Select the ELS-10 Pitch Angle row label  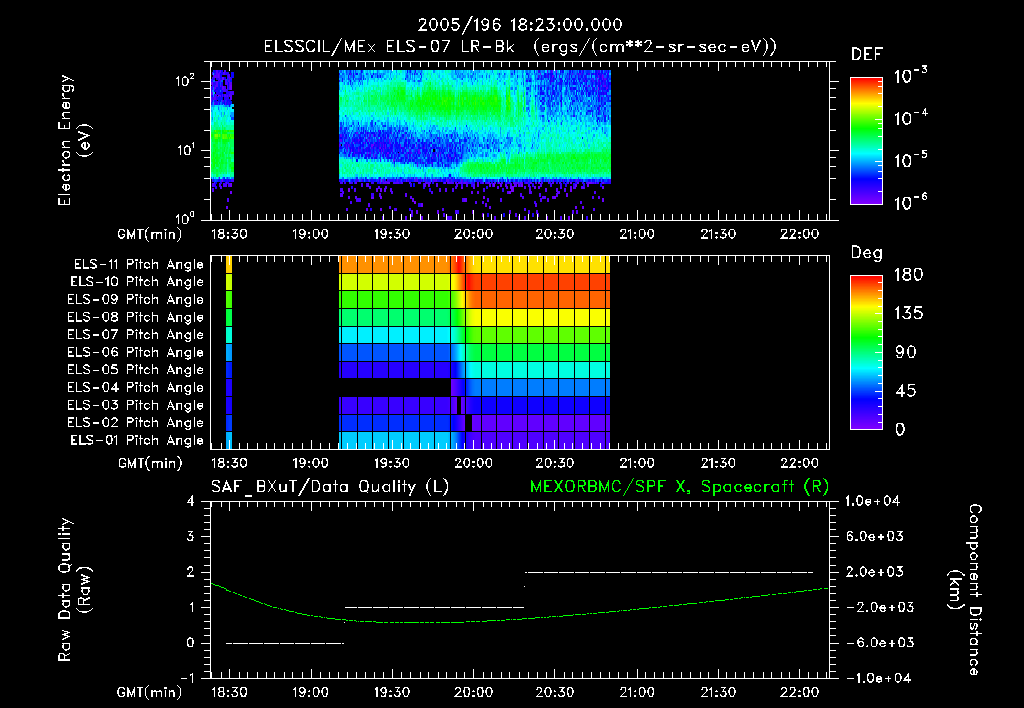(x=137, y=282)
